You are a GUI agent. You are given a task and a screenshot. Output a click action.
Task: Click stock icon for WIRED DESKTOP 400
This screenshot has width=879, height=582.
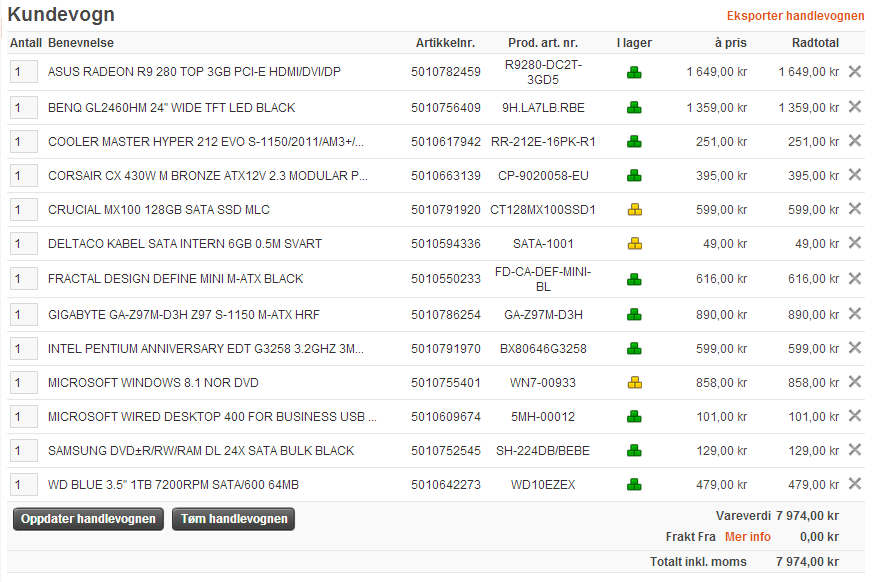[634, 417]
